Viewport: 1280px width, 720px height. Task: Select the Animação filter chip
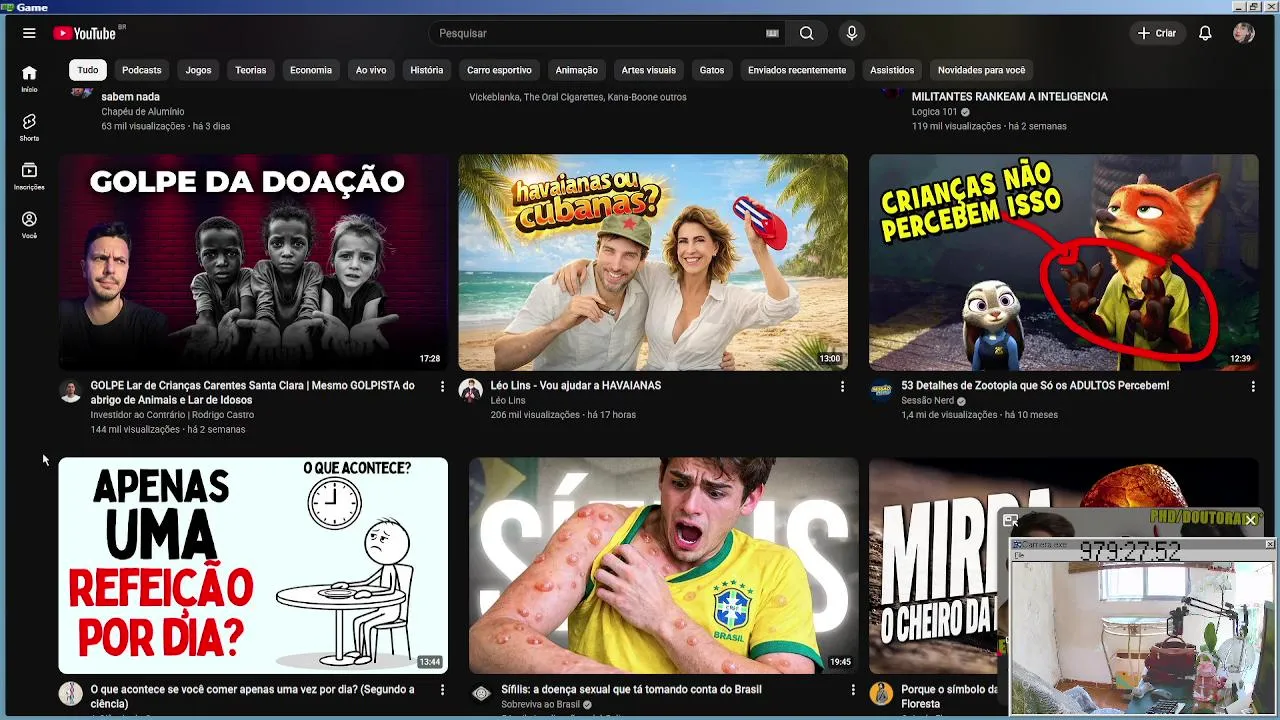(x=577, y=70)
